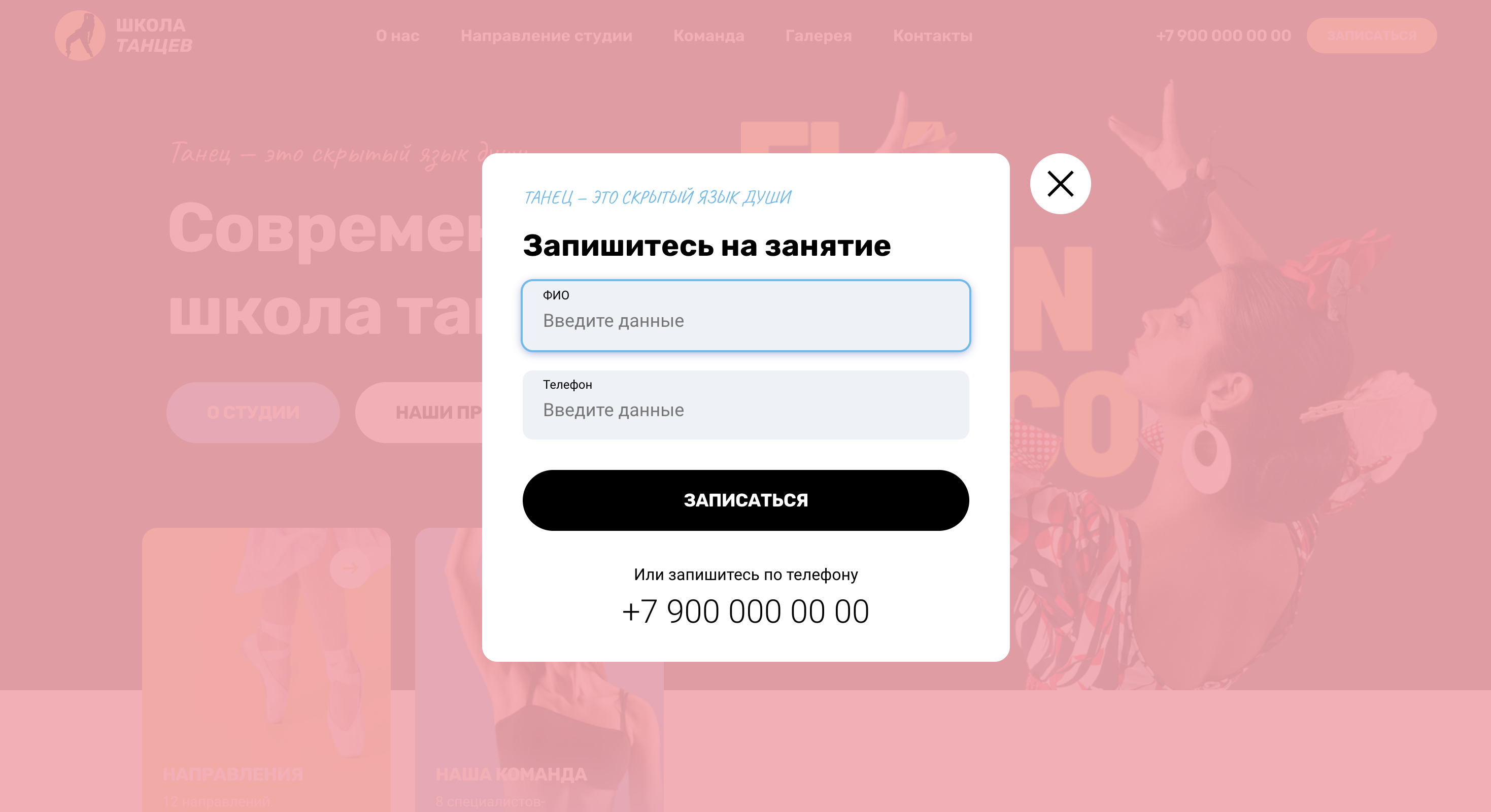This screenshot has width=1491, height=812.
Task: Navigate to Контакты
Action: click(x=932, y=36)
